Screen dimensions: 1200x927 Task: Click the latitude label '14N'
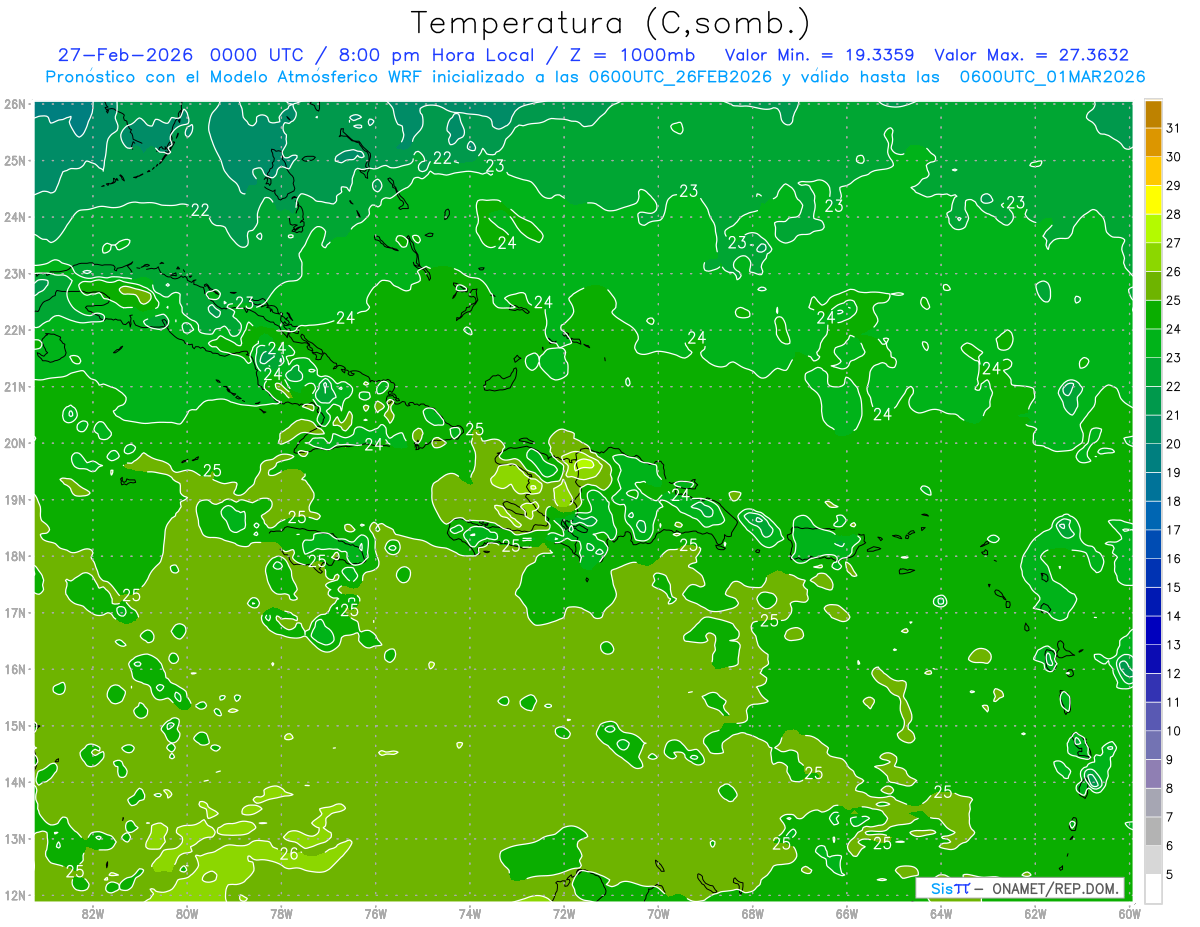point(15,782)
